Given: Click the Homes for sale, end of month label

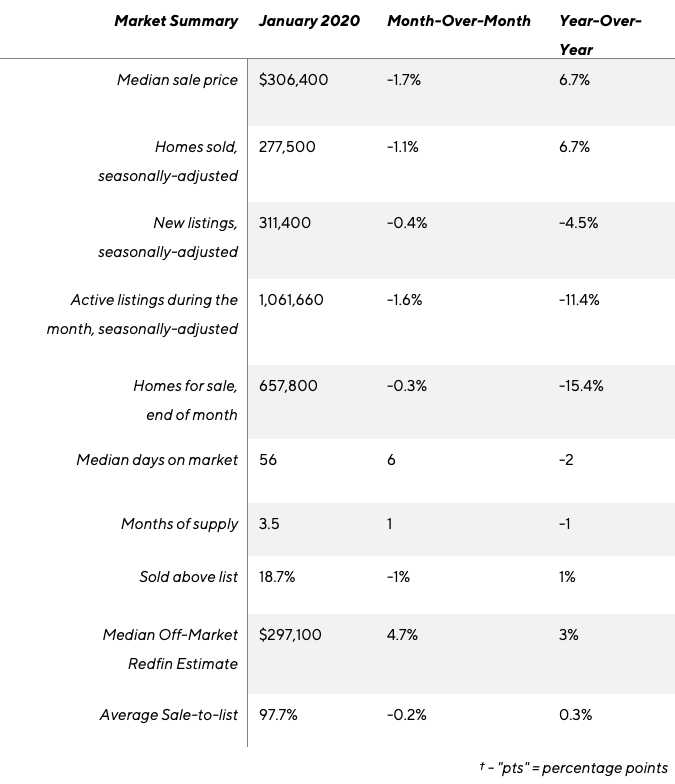Looking at the screenshot, I should point(185,400).
